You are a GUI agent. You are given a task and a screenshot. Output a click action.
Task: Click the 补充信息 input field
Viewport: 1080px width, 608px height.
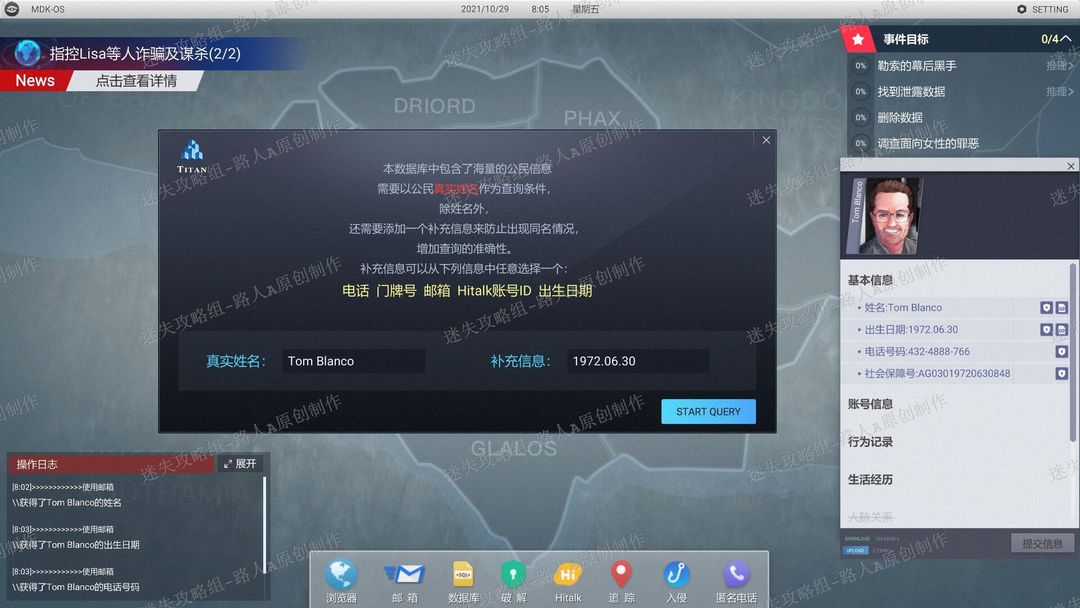638,361
